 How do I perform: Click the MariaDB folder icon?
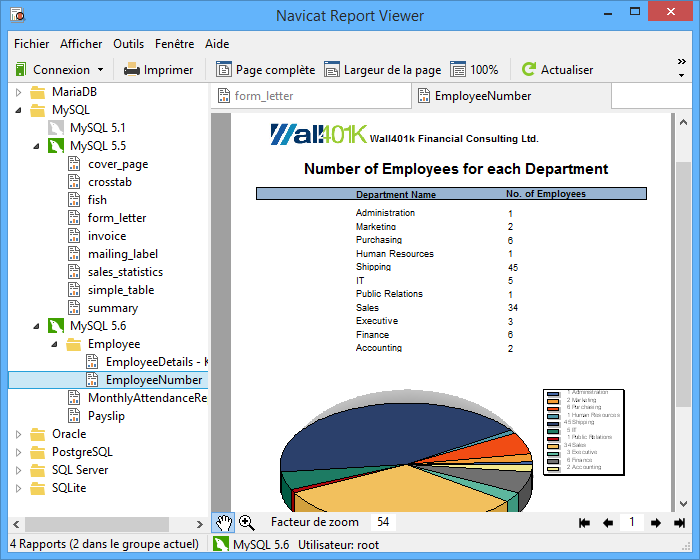tap(38, 92)
